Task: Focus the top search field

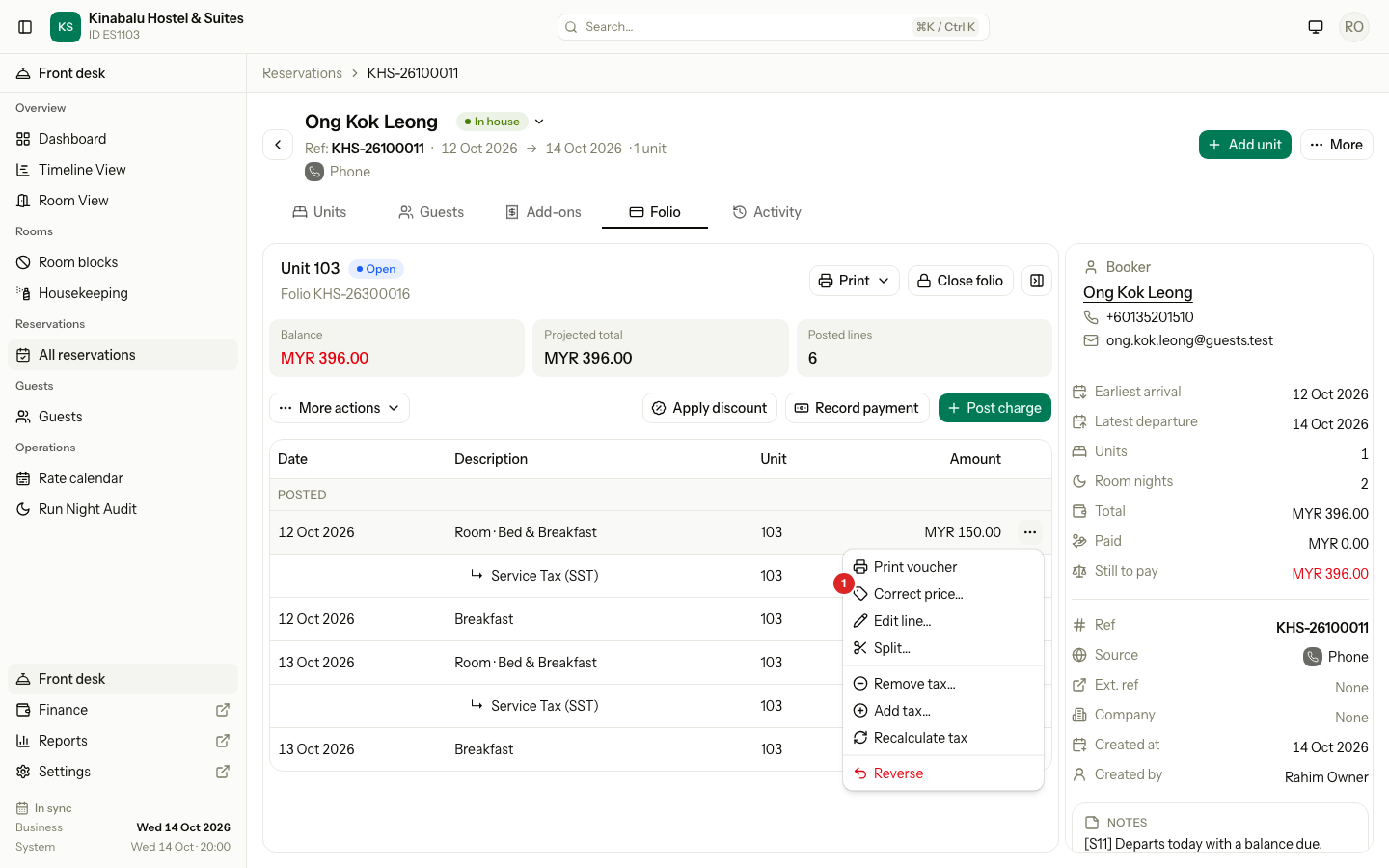Action: click(774, 27)
